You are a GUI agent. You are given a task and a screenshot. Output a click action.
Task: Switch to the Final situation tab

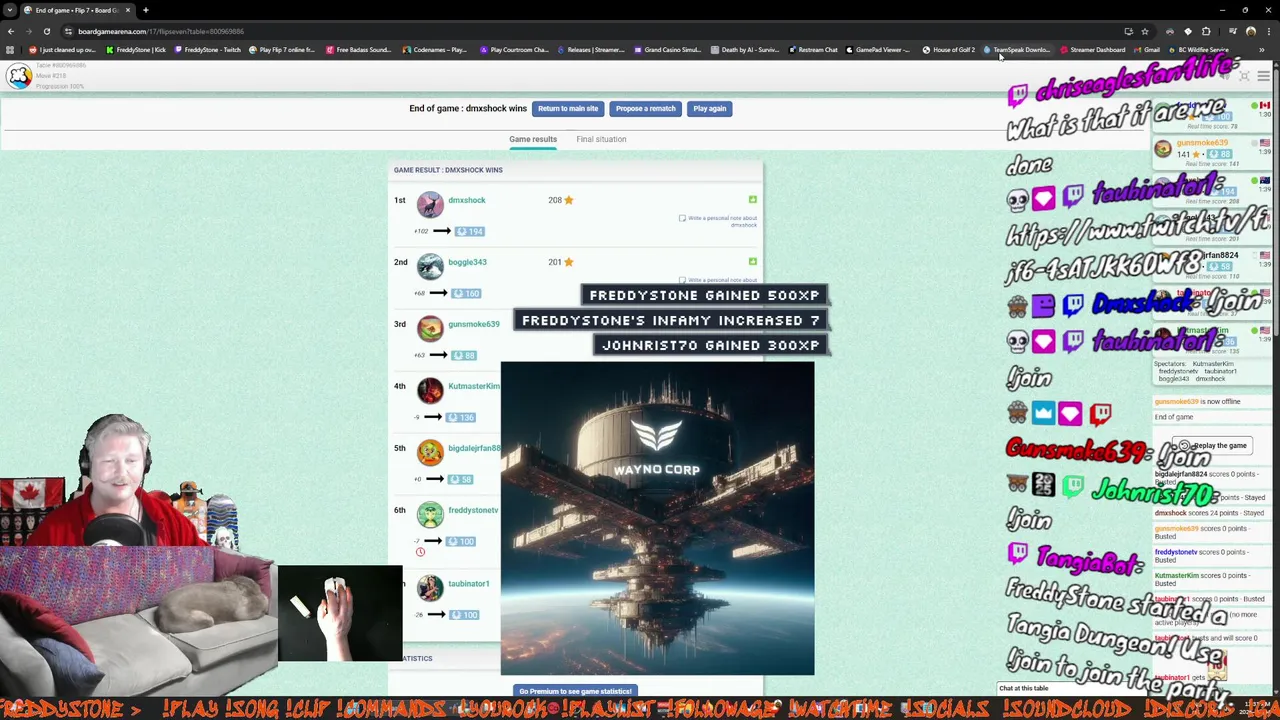(x=601, y=139)
